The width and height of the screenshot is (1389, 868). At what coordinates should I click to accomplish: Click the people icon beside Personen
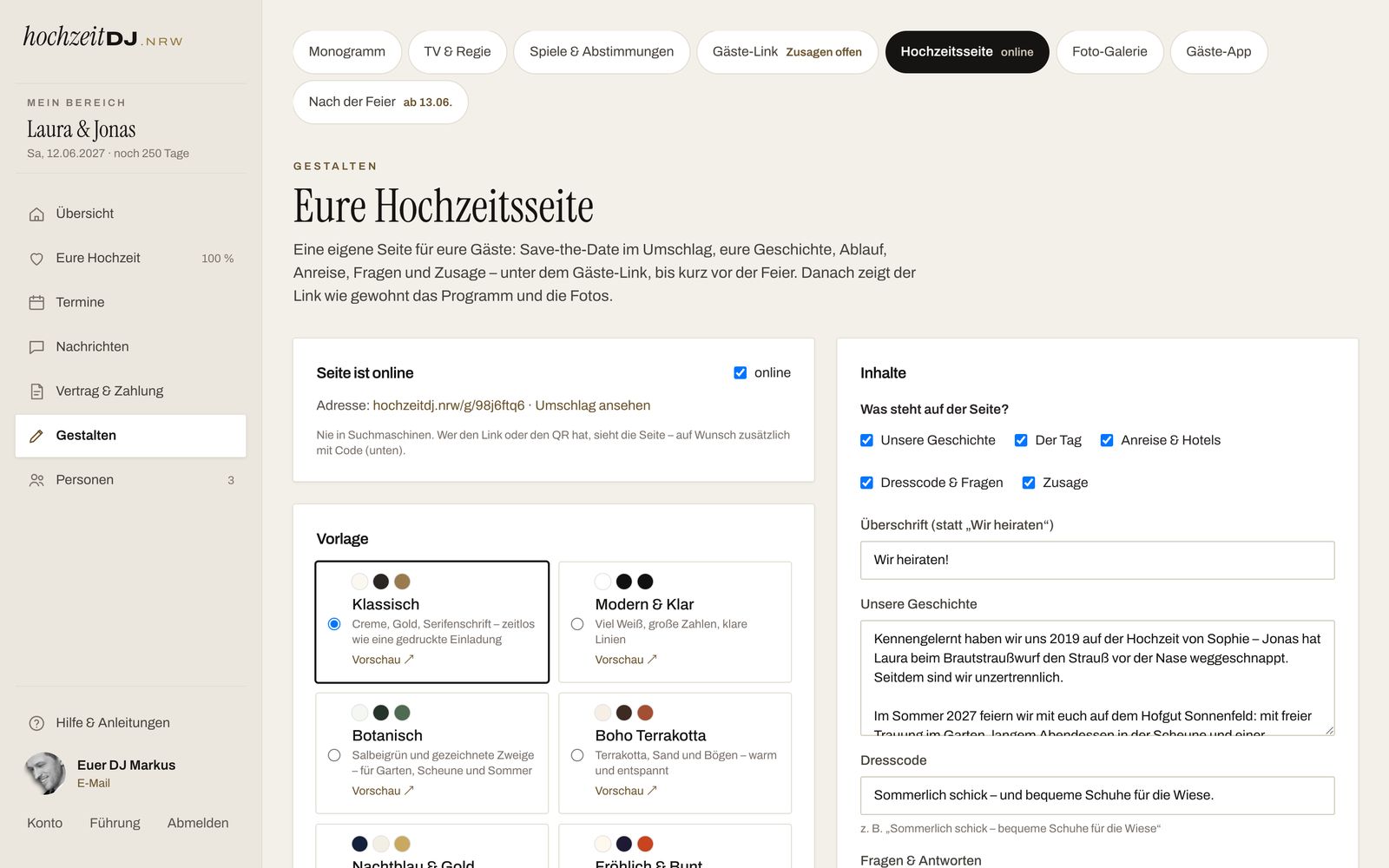tap(36, 480)
